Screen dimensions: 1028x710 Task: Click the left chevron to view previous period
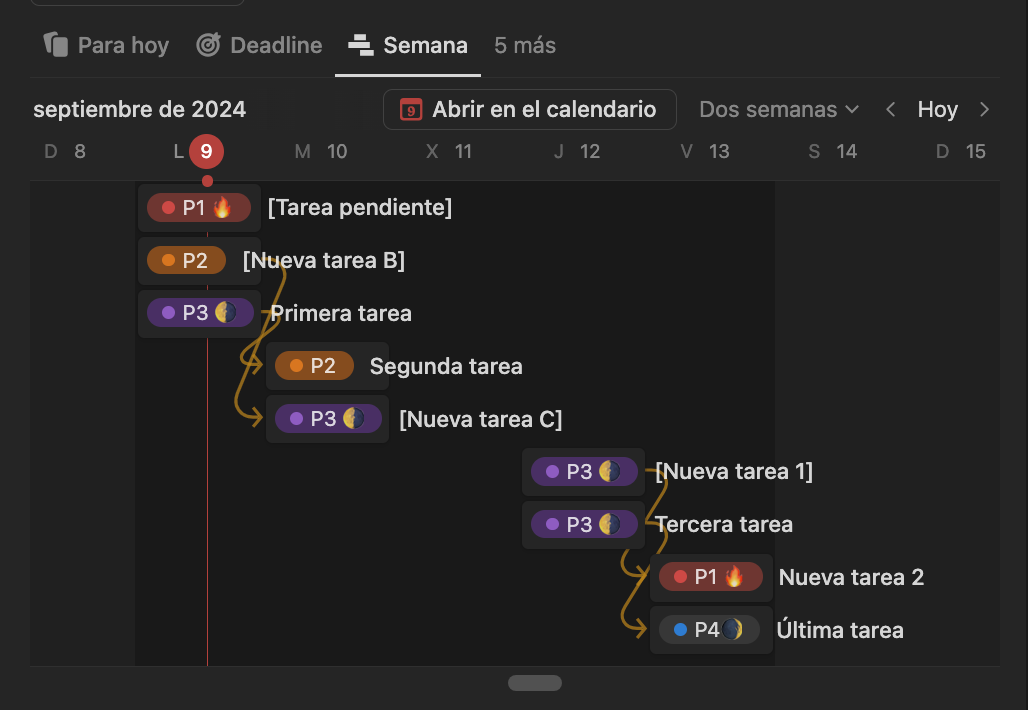pyautogui.click(x=890, y=110)
